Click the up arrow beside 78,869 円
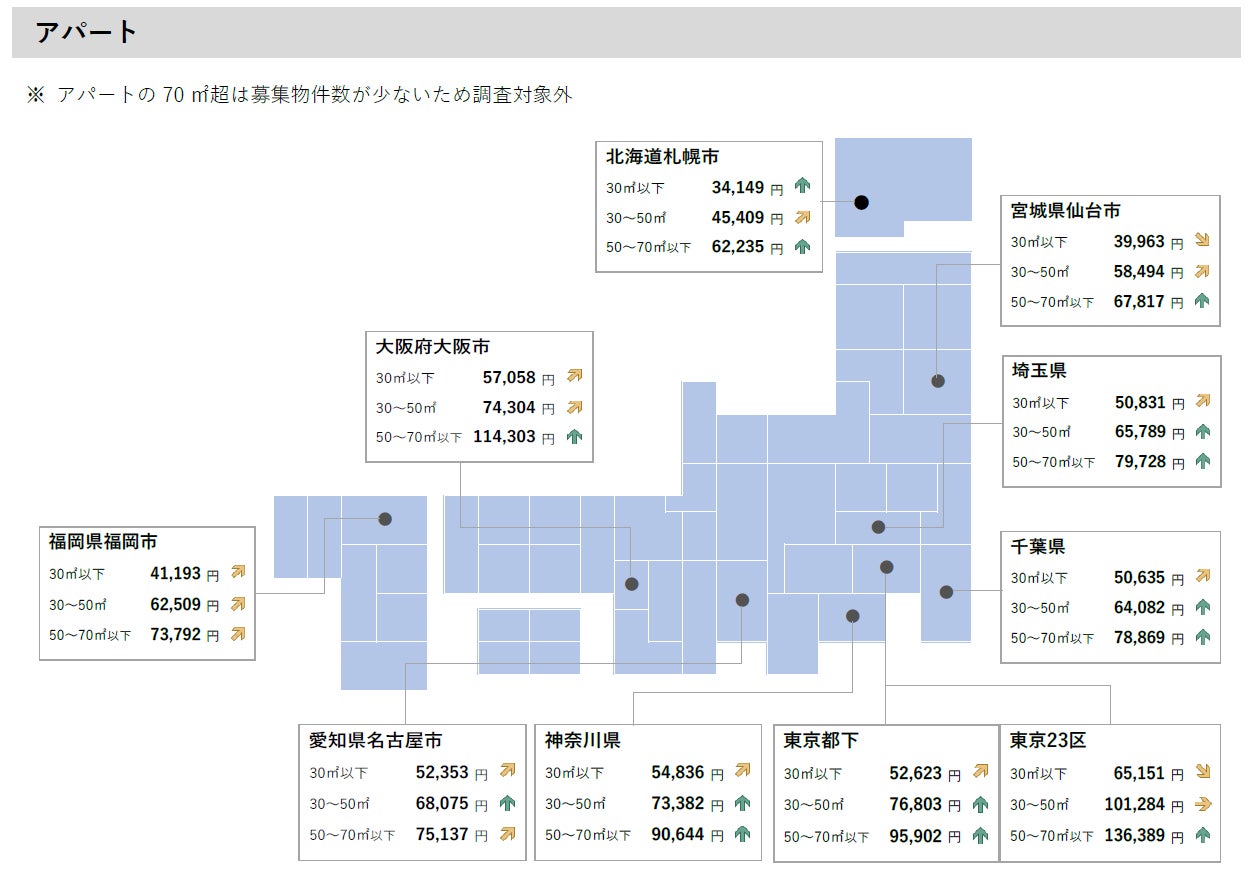This screenshot has height=879, width=1249. click(1202, 637)
